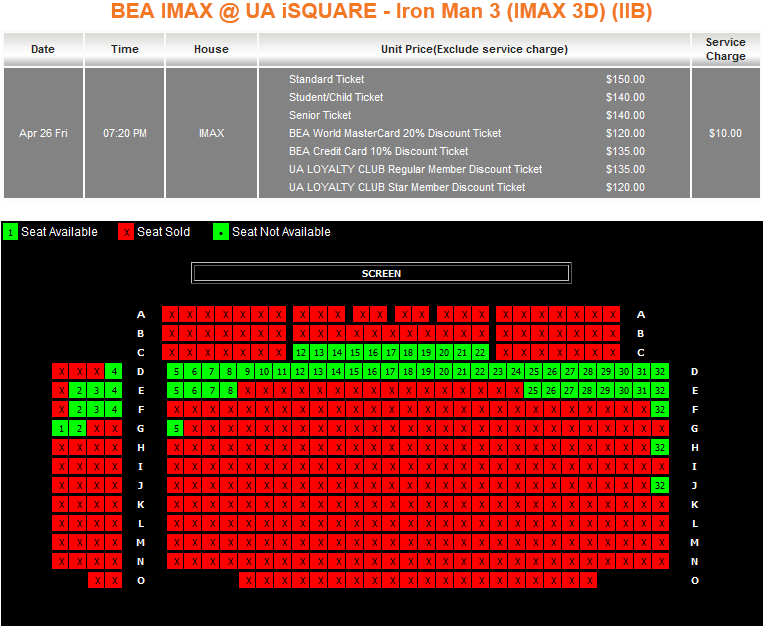Click 'UA LOYALTY CLUB Star Member Discount Ticket'
765x626 pixels.
coord(407,187)
